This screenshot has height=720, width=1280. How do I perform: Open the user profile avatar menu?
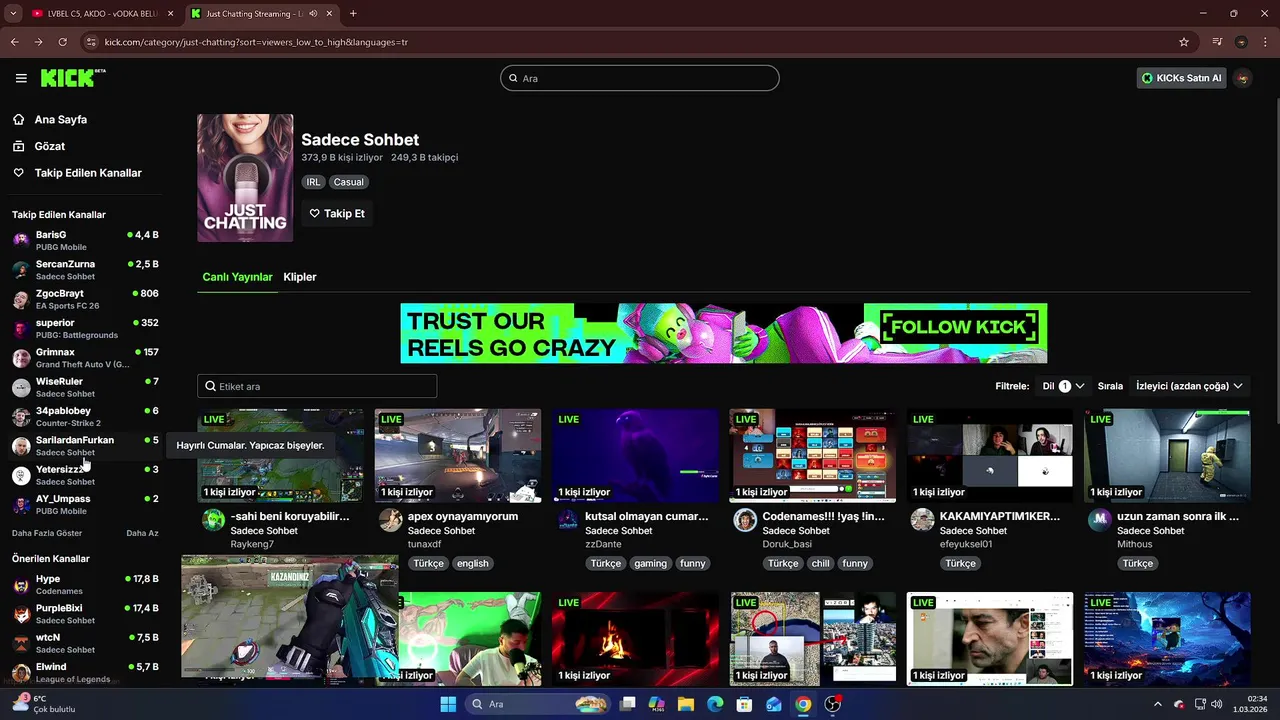click(1243, 78)
